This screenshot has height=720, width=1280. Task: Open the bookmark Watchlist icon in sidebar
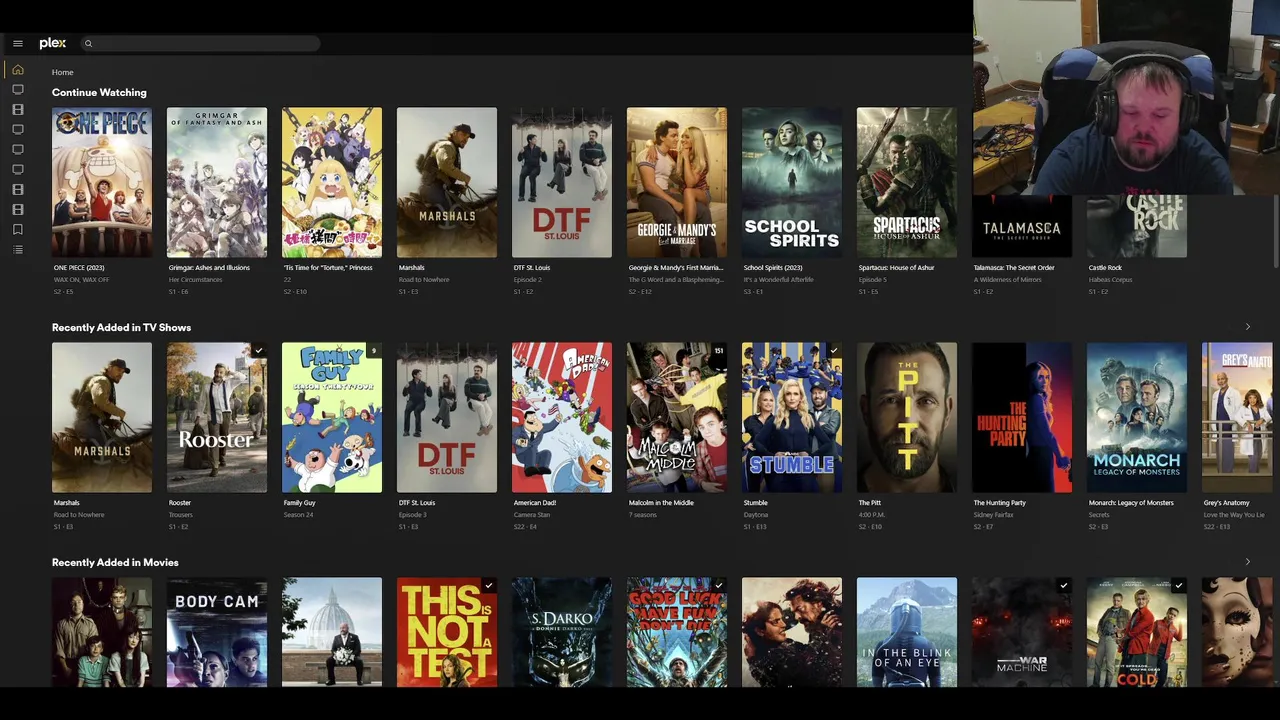[18, 230]
